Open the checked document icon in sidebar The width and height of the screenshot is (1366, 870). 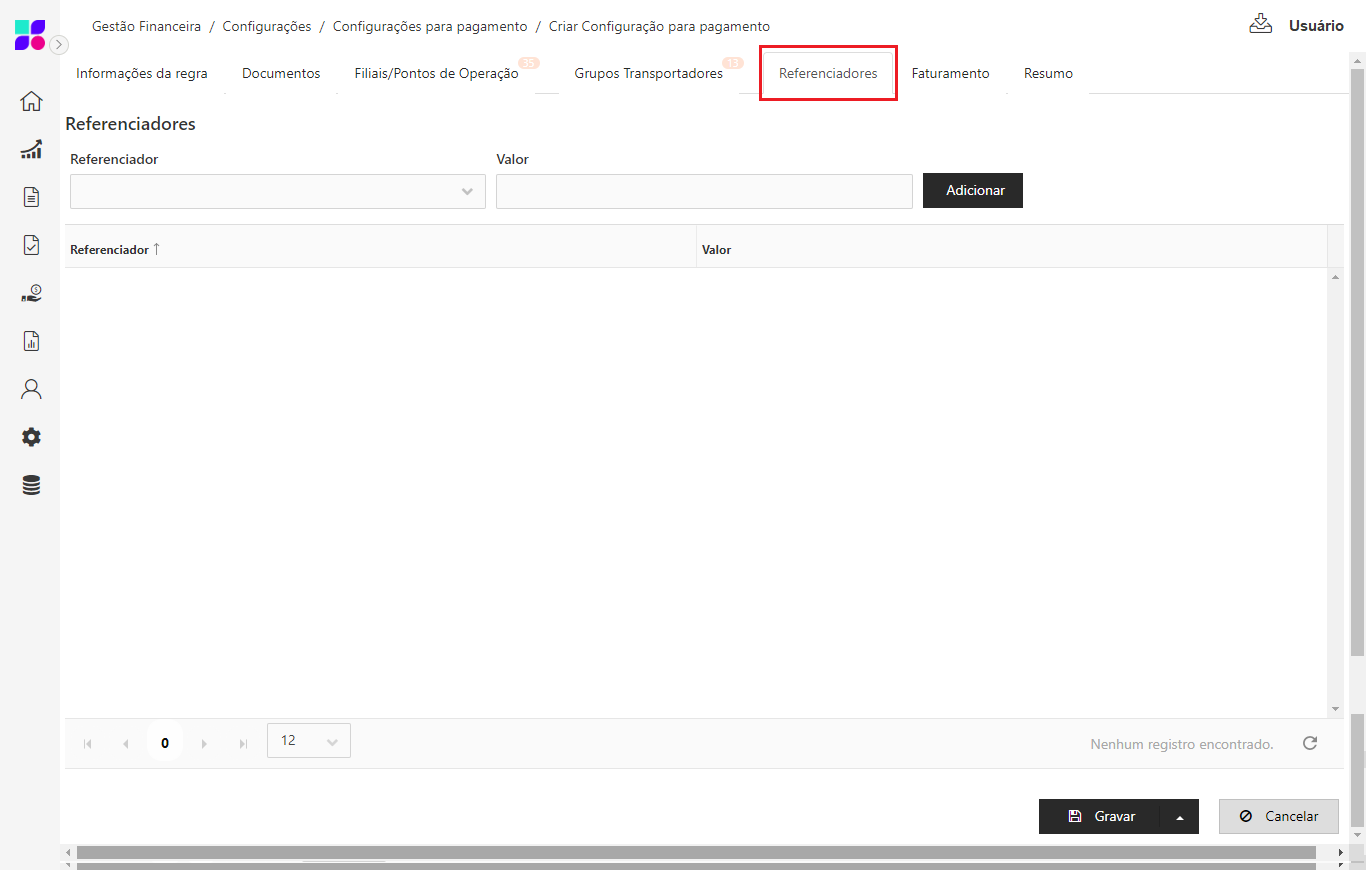pyautogui.click(x=31, y=245)
